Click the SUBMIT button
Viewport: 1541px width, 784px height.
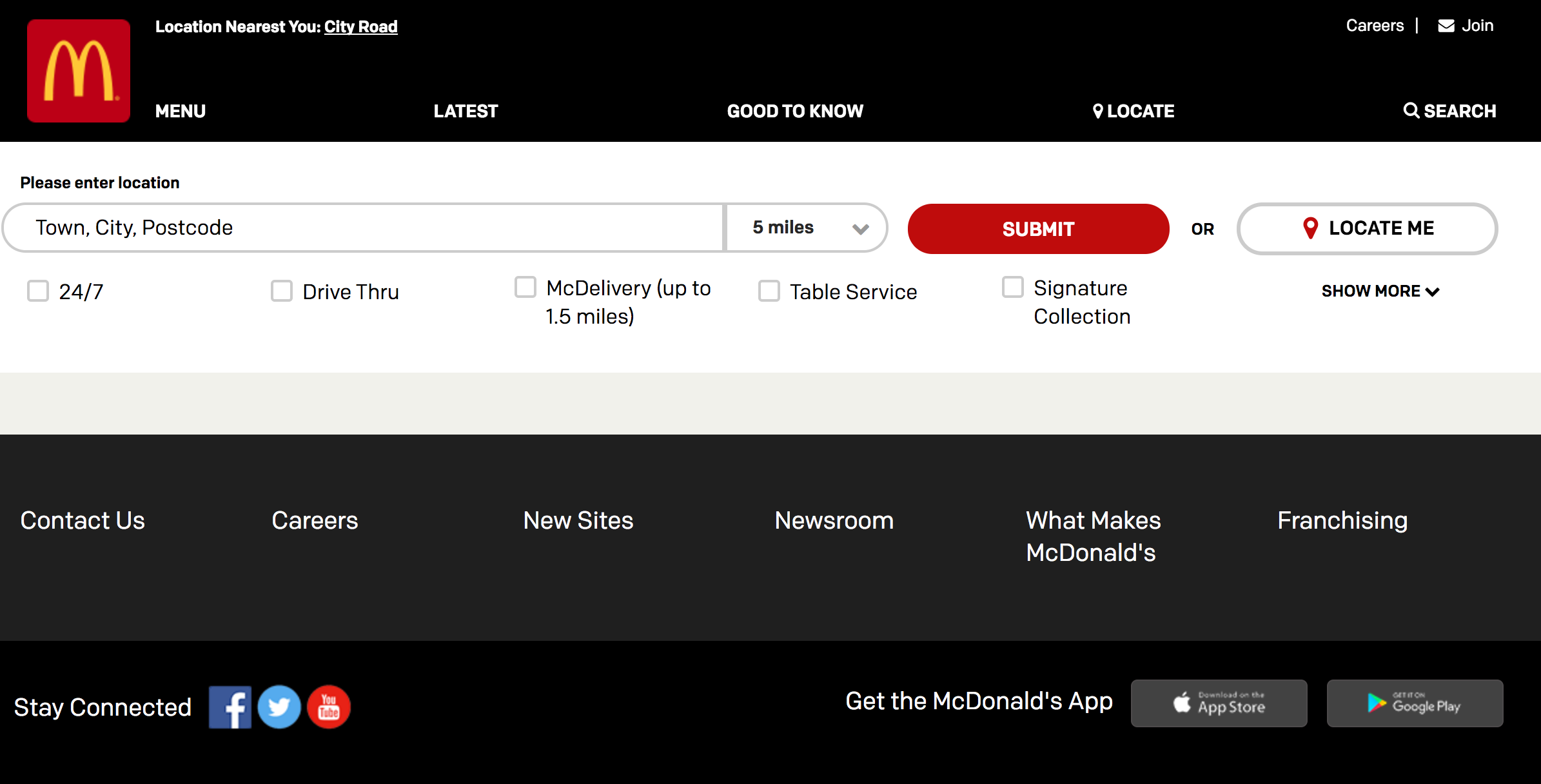(1038, 229)
